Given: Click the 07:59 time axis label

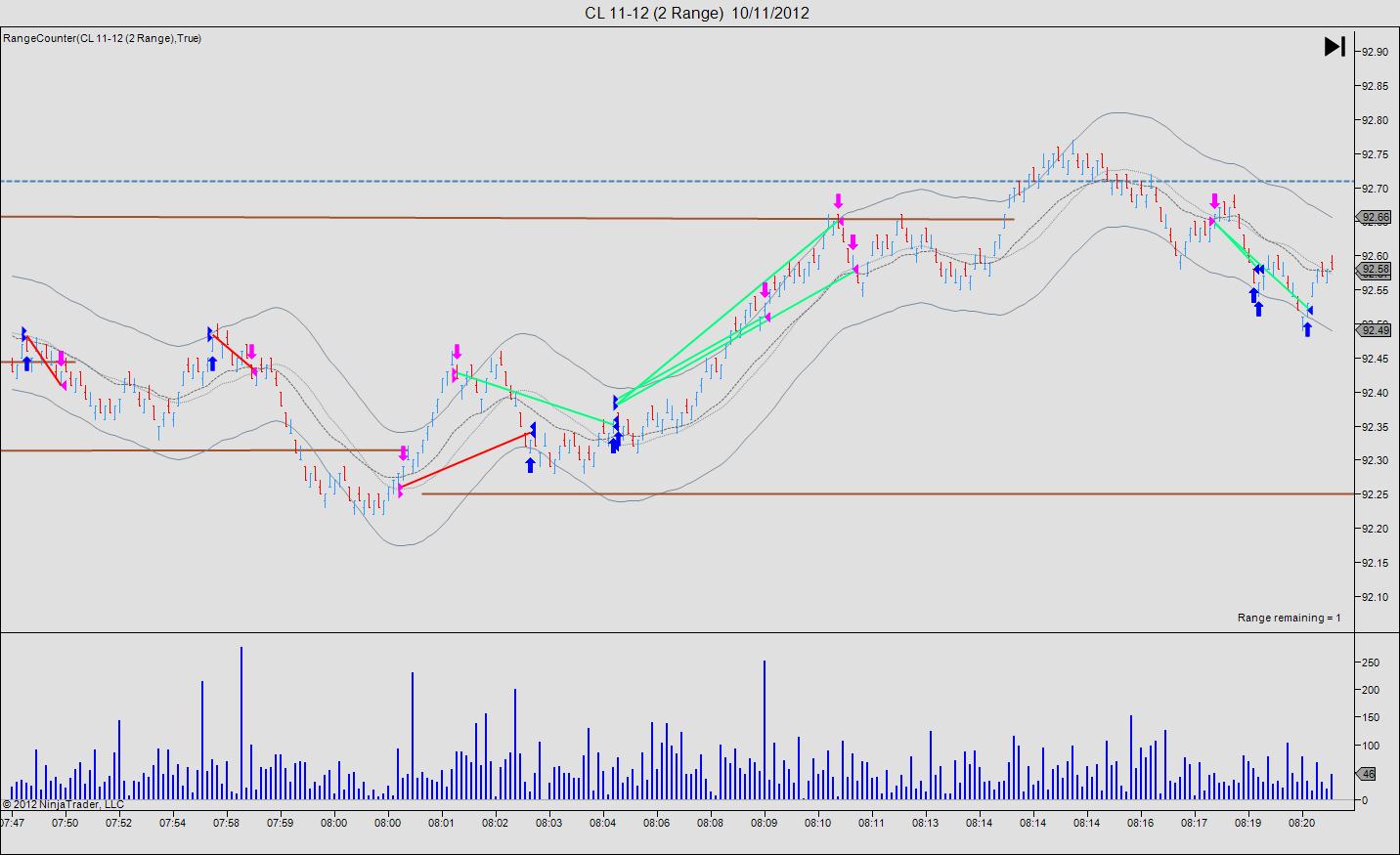Looking at the screenshot, I should tap(281, 823).
